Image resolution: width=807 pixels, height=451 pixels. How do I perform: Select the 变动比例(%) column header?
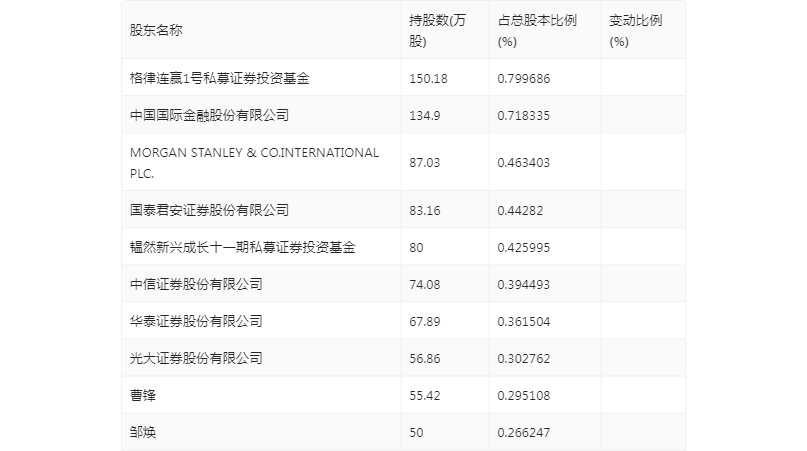coord(636,31)
